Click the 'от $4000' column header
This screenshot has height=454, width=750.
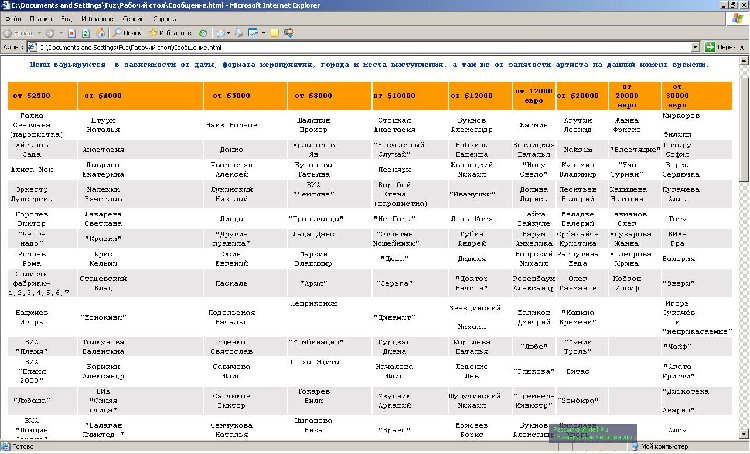140,96
